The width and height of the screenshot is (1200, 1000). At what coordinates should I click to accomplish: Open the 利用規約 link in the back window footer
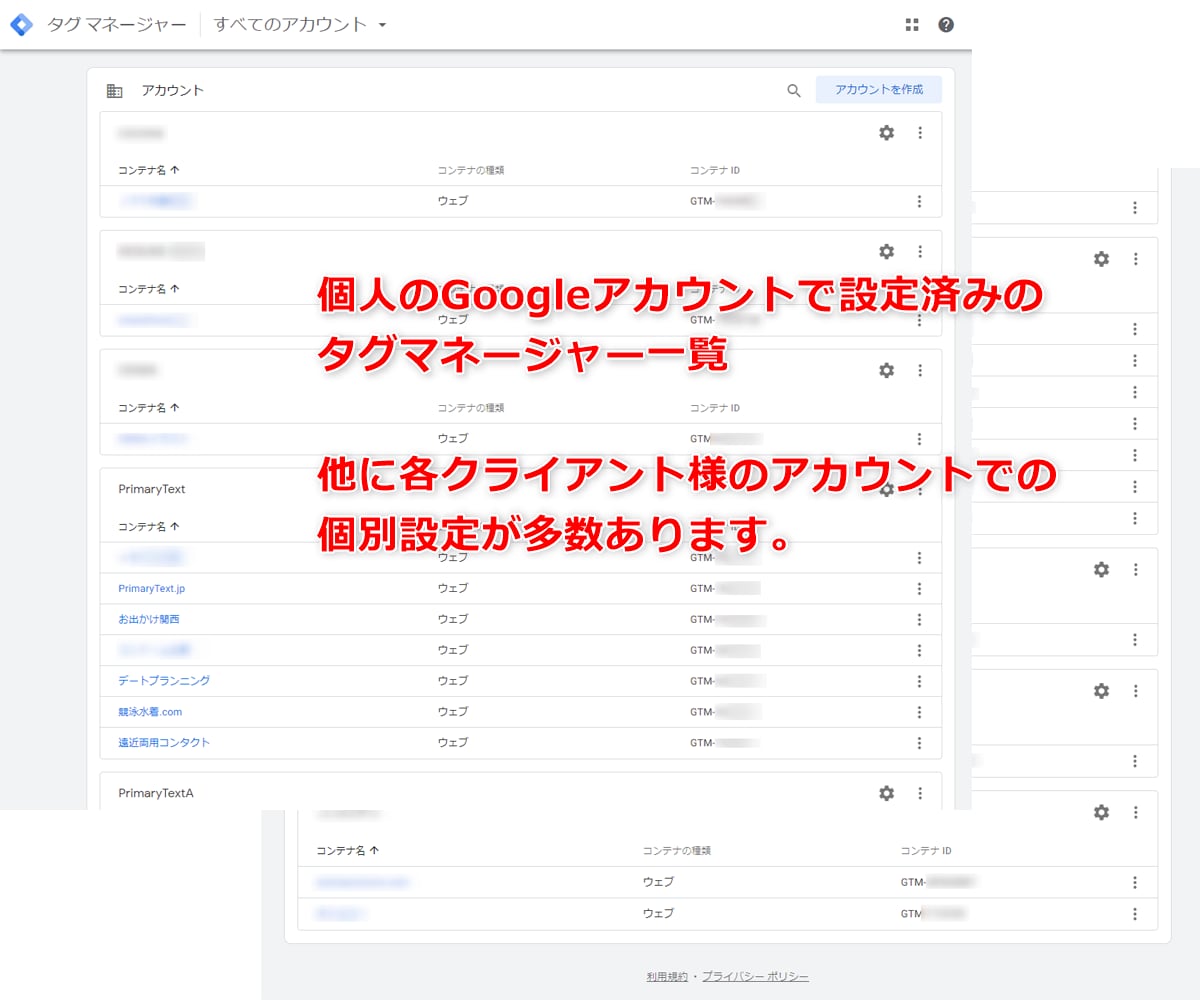(x=667, y=976)
